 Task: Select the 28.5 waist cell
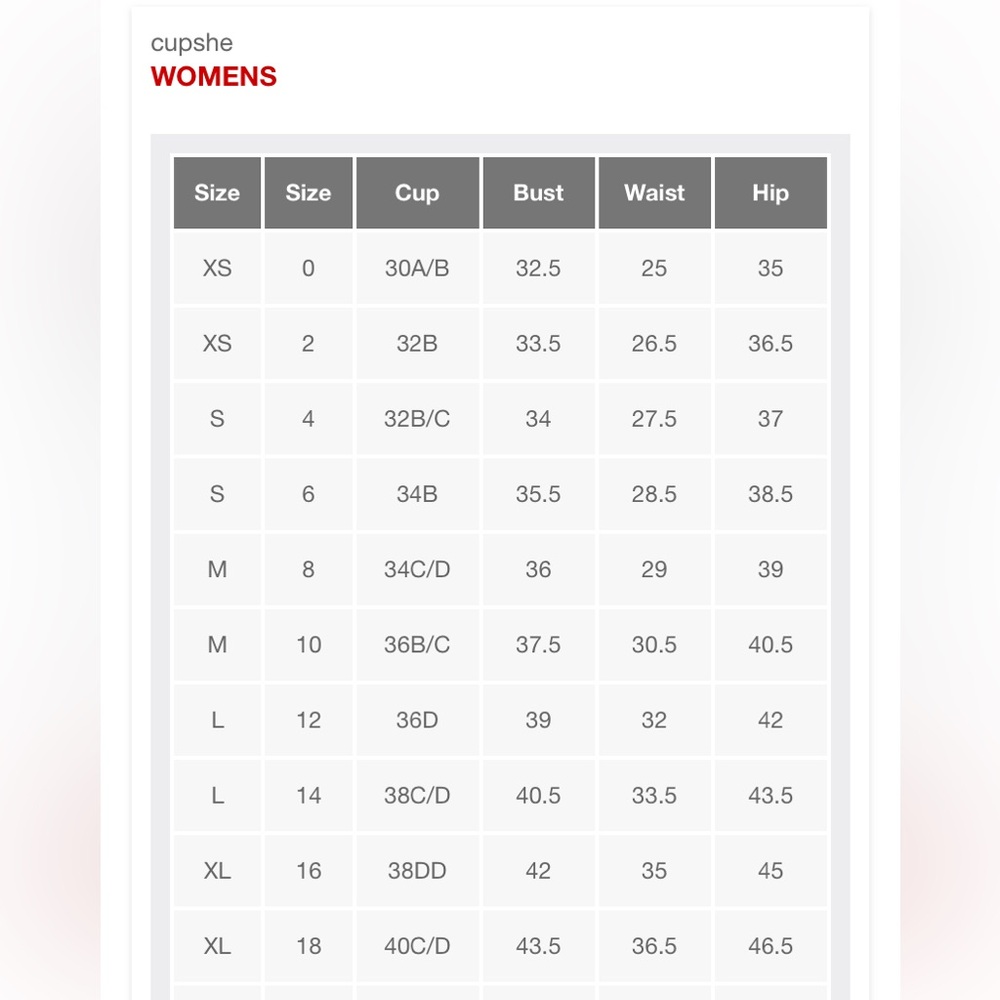(x=654, y=494)
